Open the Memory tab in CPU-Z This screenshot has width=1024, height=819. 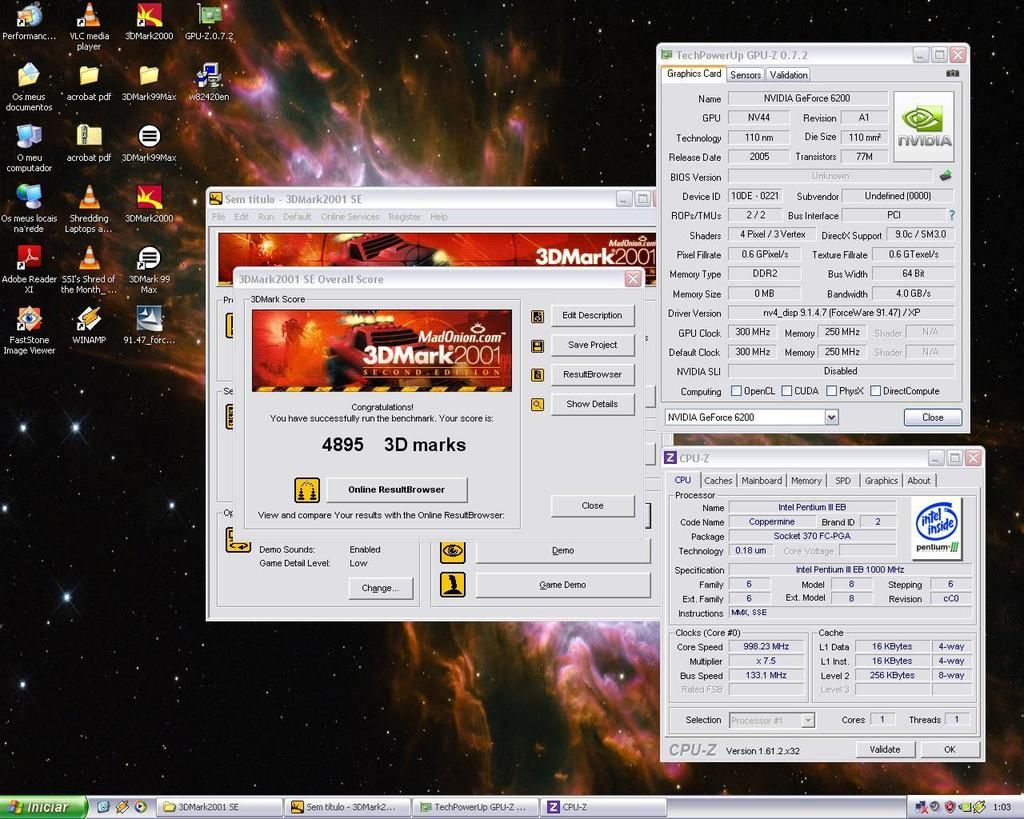pyautogui.click(x=806, y=480)
